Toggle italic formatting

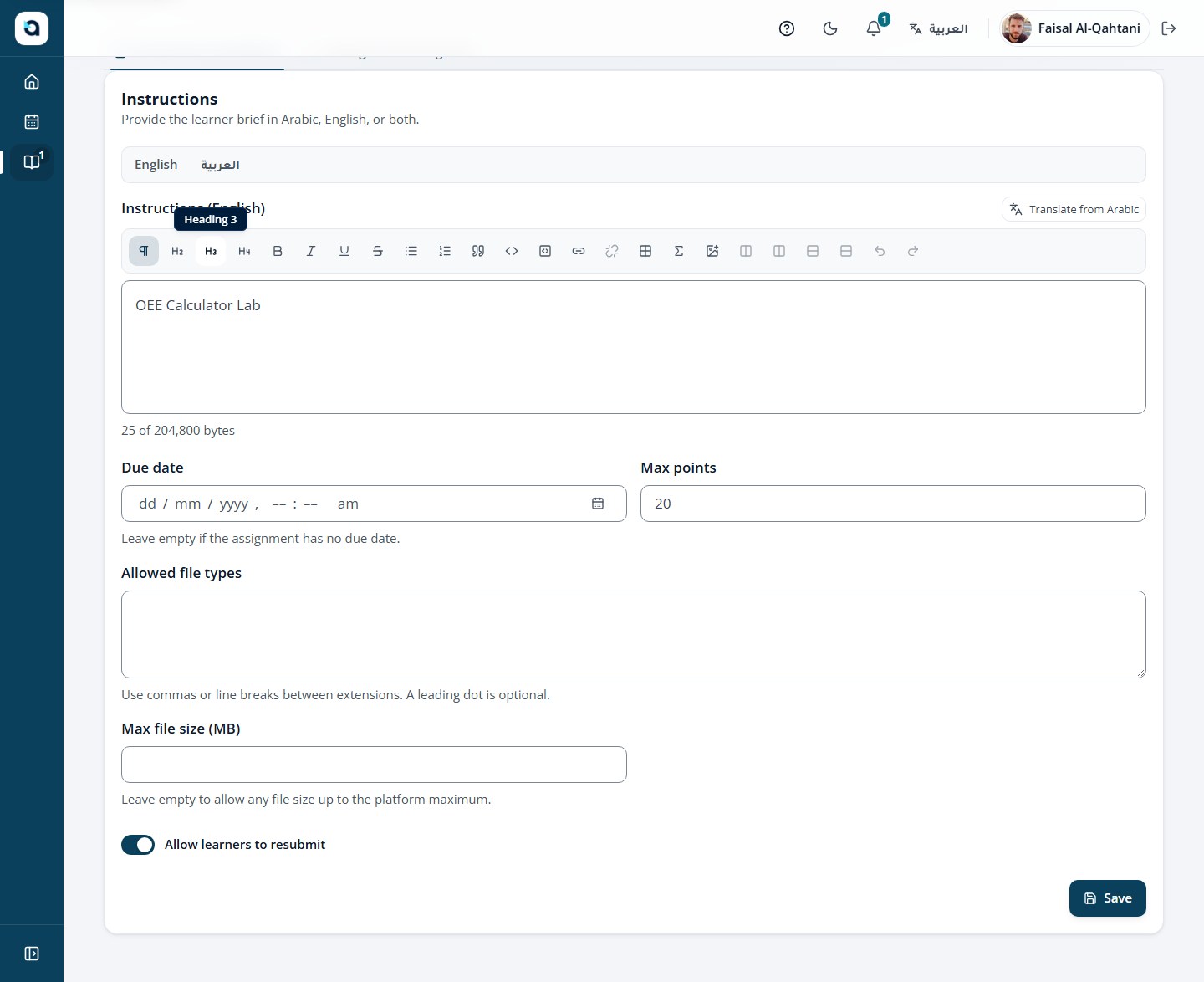(x=311, y=251)
